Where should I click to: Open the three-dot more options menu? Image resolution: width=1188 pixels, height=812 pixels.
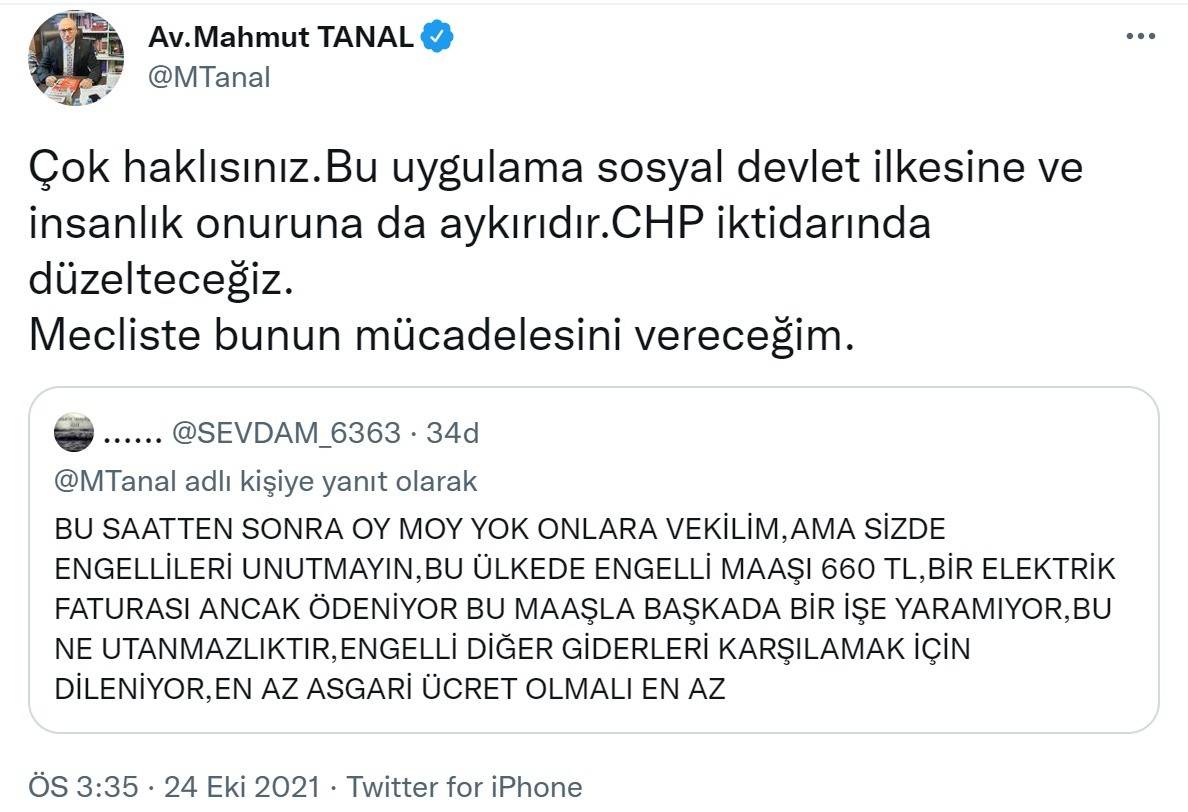point(1140,37)
